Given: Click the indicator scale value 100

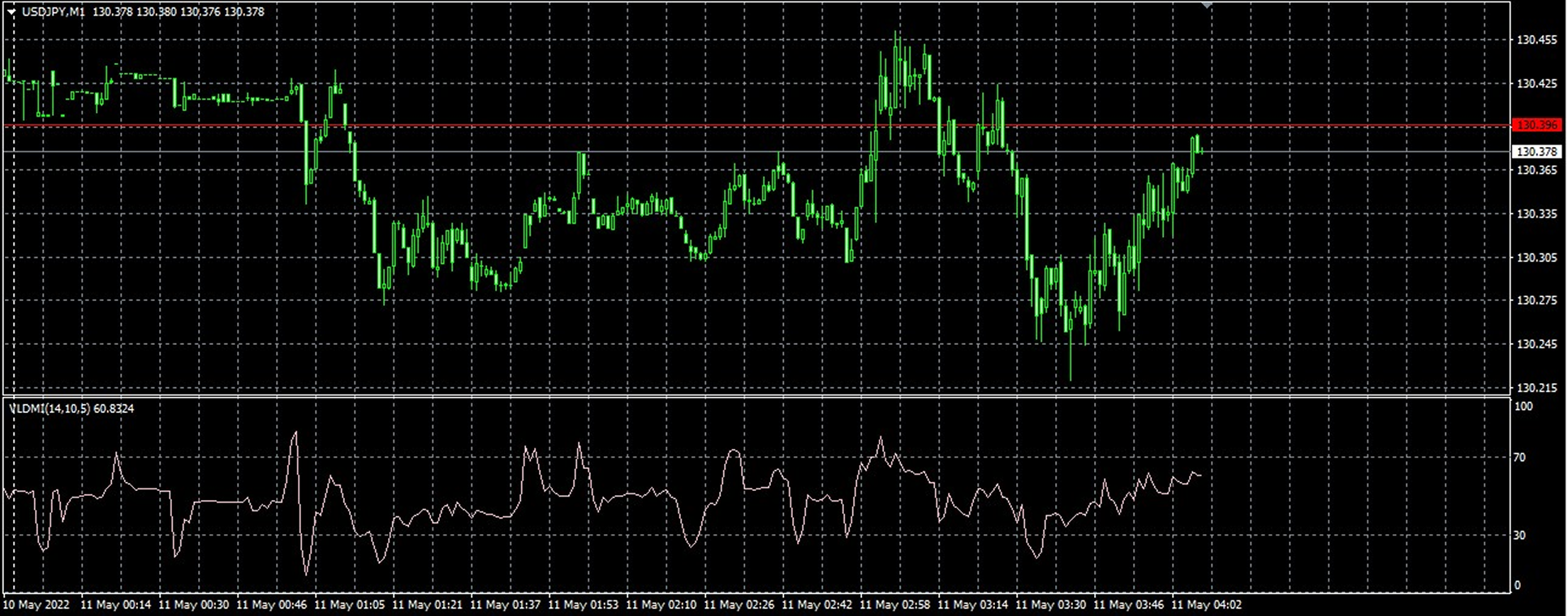Looking at the screenshot, I should 1523,407.
